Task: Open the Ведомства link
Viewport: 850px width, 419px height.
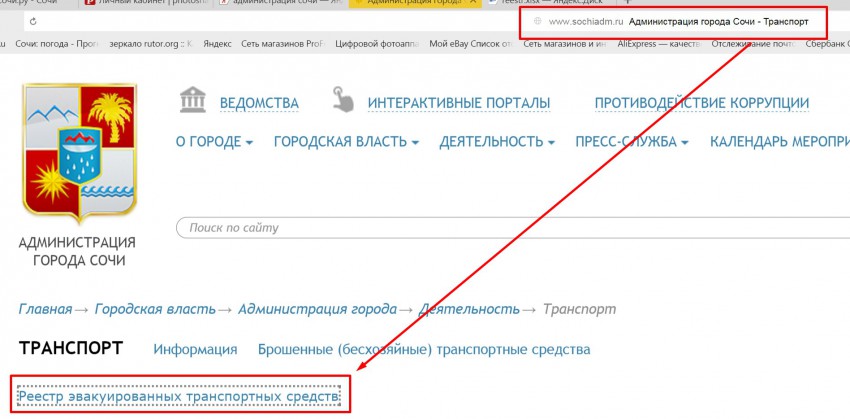Action: [258, 103]
